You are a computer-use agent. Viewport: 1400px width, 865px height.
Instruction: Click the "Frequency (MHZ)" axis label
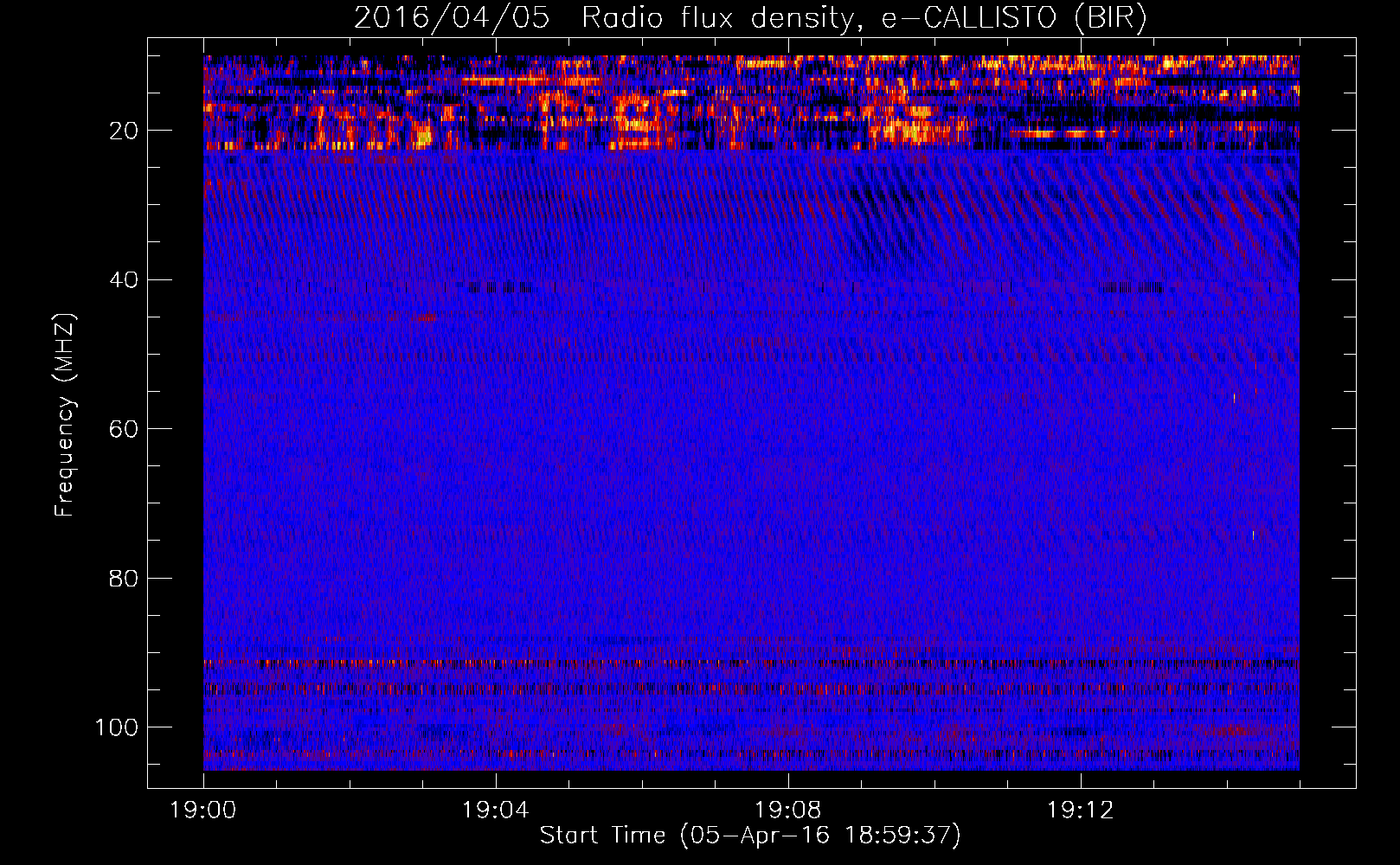pyautogui.click(x=65, y=415)
